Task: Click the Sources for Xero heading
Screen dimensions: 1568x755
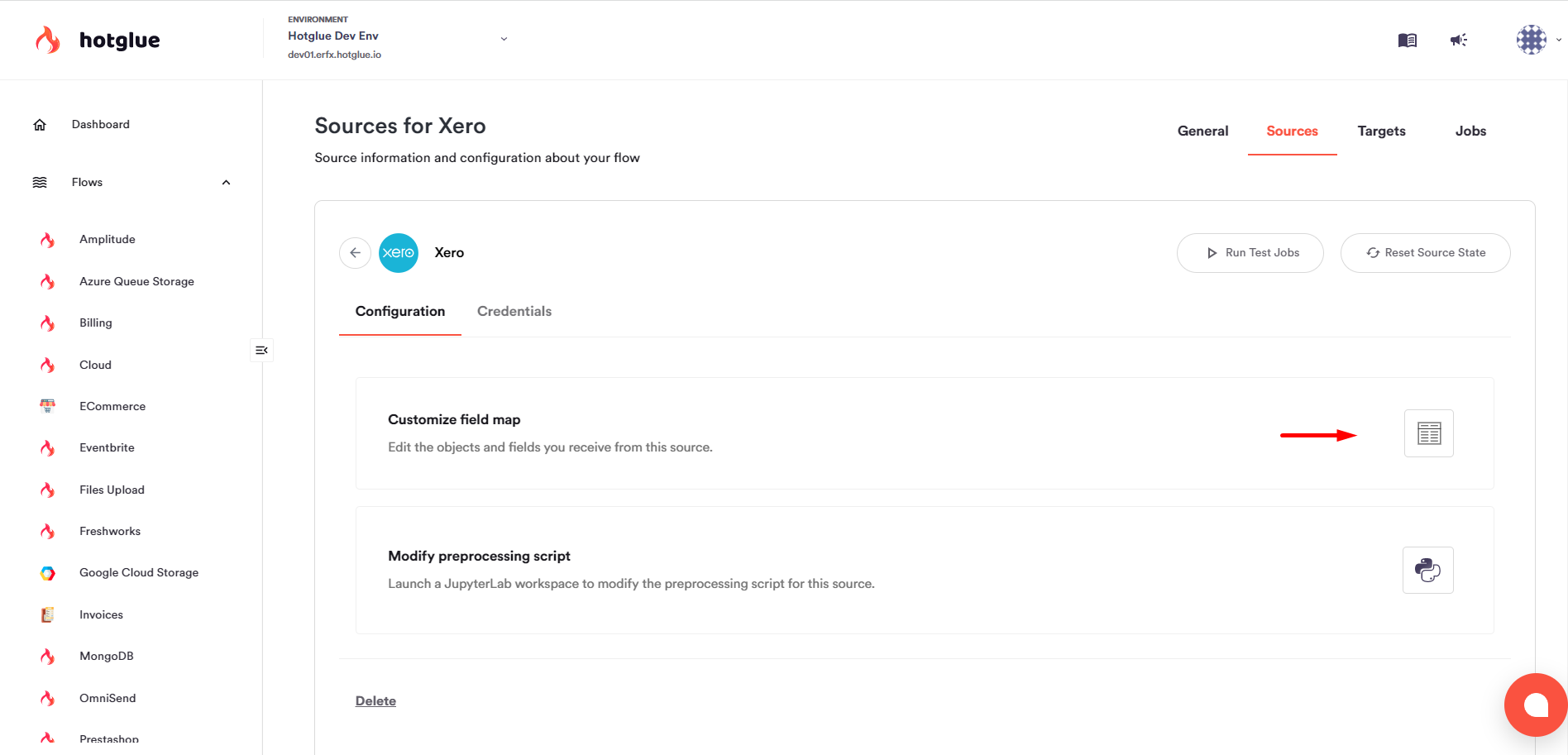Action: [400, 126]
